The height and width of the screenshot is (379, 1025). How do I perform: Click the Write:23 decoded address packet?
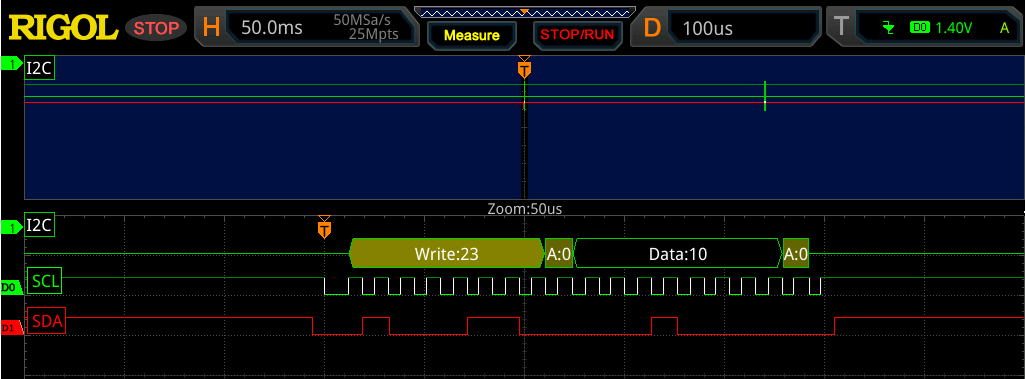(x=446, y=254)
